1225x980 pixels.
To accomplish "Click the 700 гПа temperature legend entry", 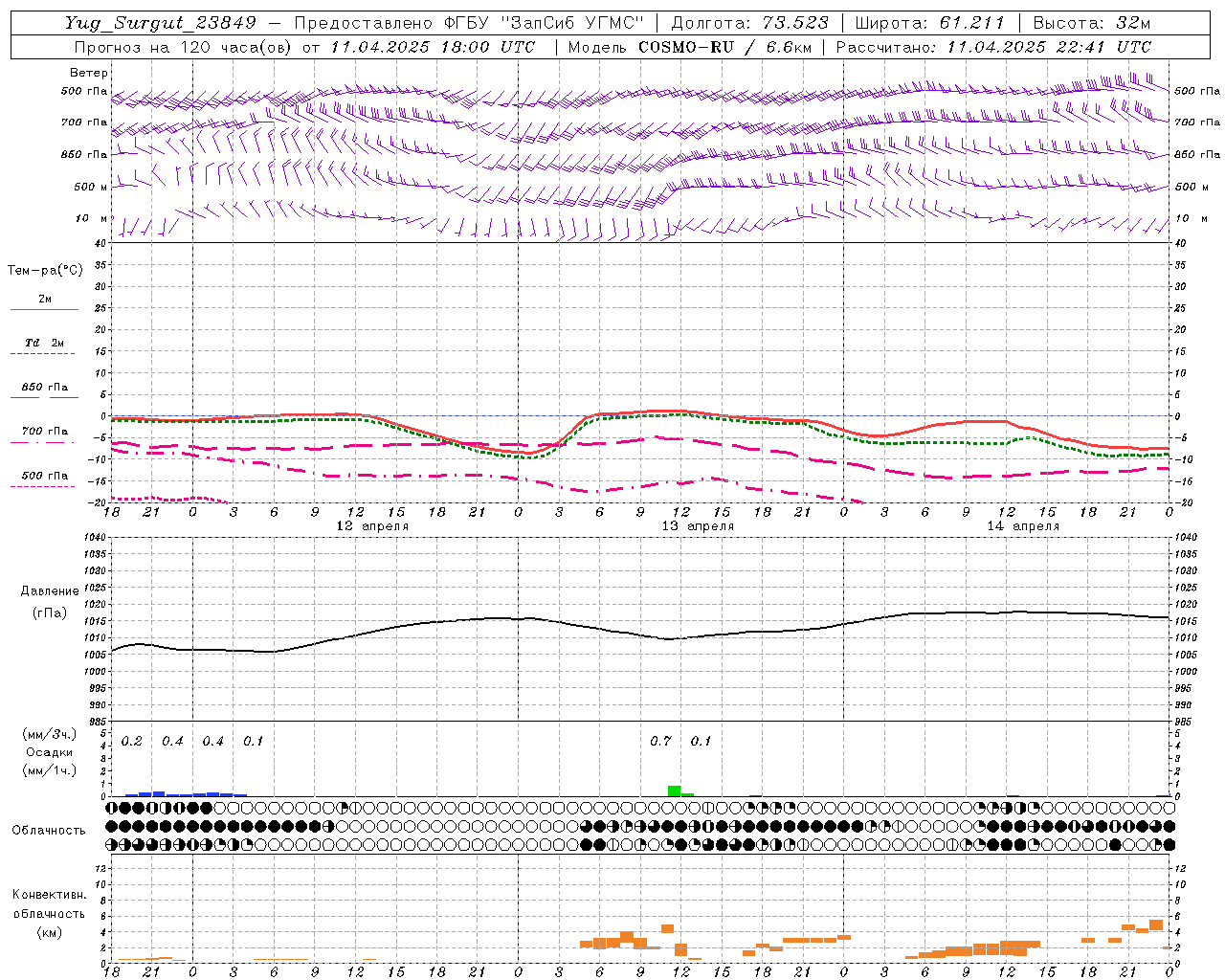I will pyautogui.click(x=45, y=431).
